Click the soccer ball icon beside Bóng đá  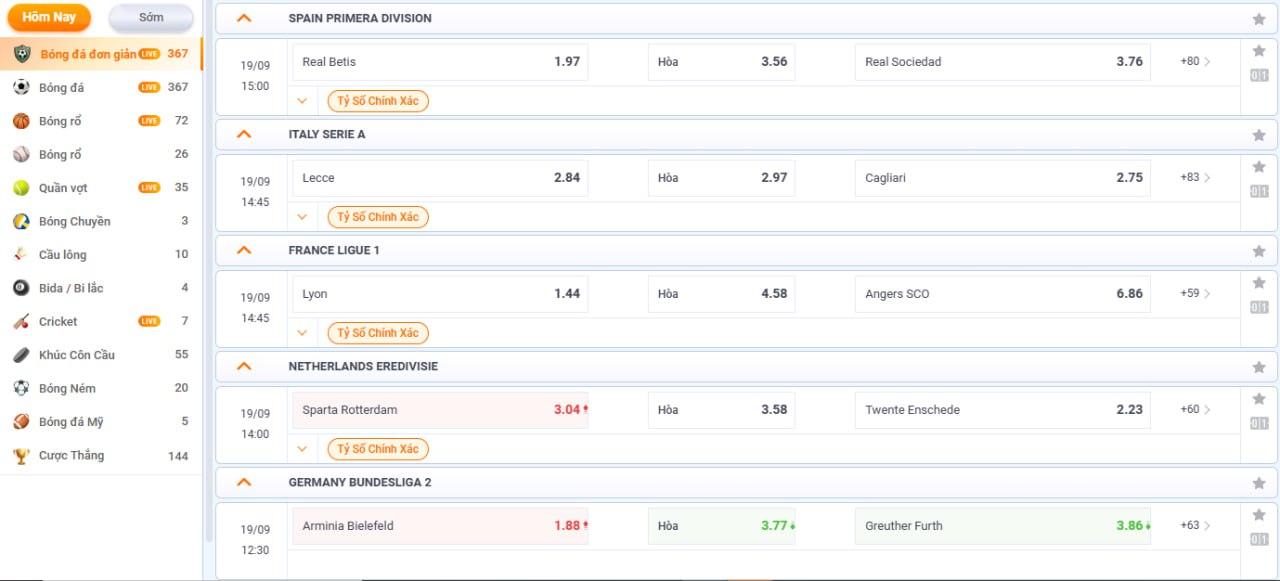[x=21, y=88]
